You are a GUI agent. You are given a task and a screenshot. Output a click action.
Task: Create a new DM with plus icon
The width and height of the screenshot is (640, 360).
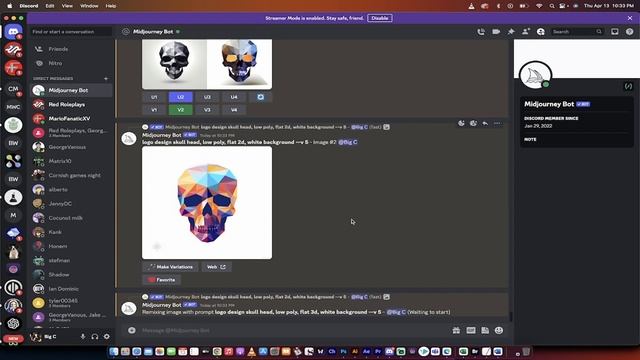[x=106, y=78]
